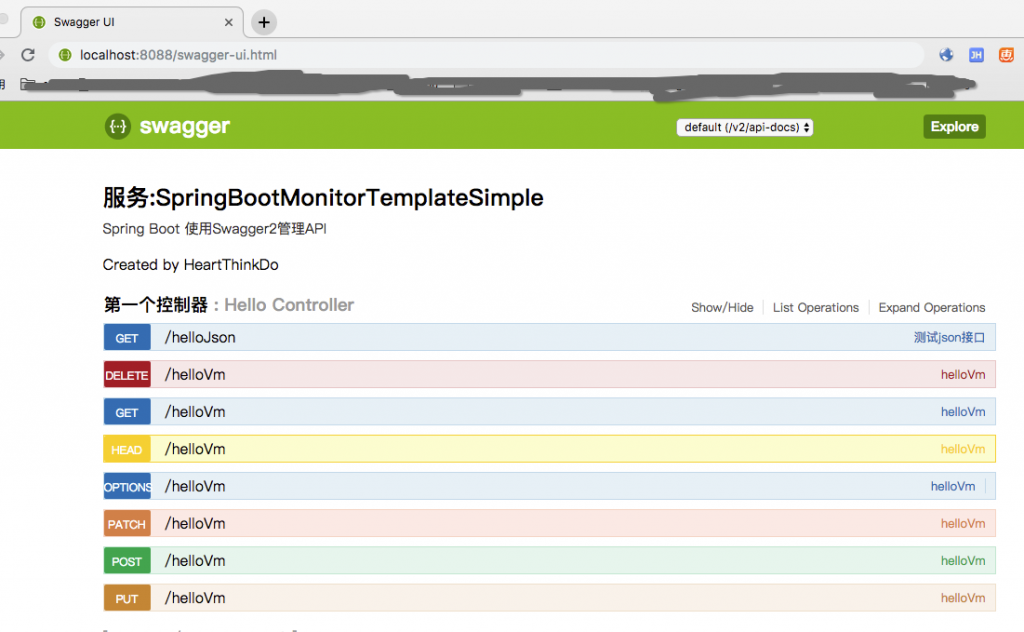This screenshot has height=632, width=1024.
Task: Click the DELETE method badge
Action: [x=127, y=375]
